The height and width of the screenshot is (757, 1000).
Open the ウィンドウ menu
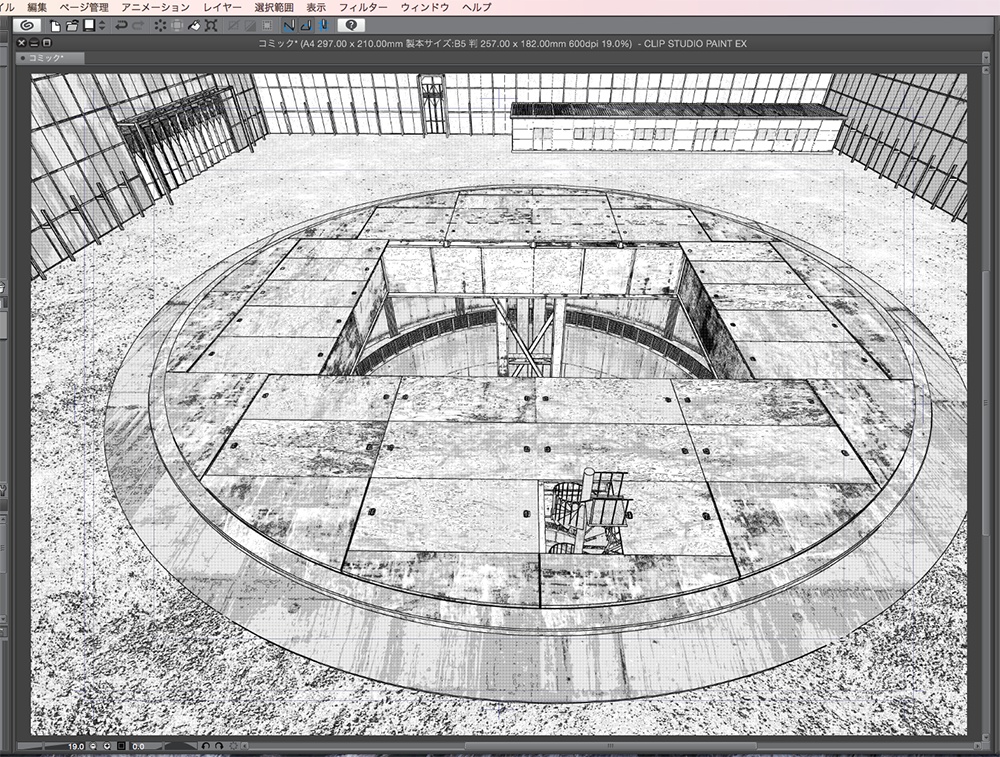pyautogui.click(x=425, y=8)
